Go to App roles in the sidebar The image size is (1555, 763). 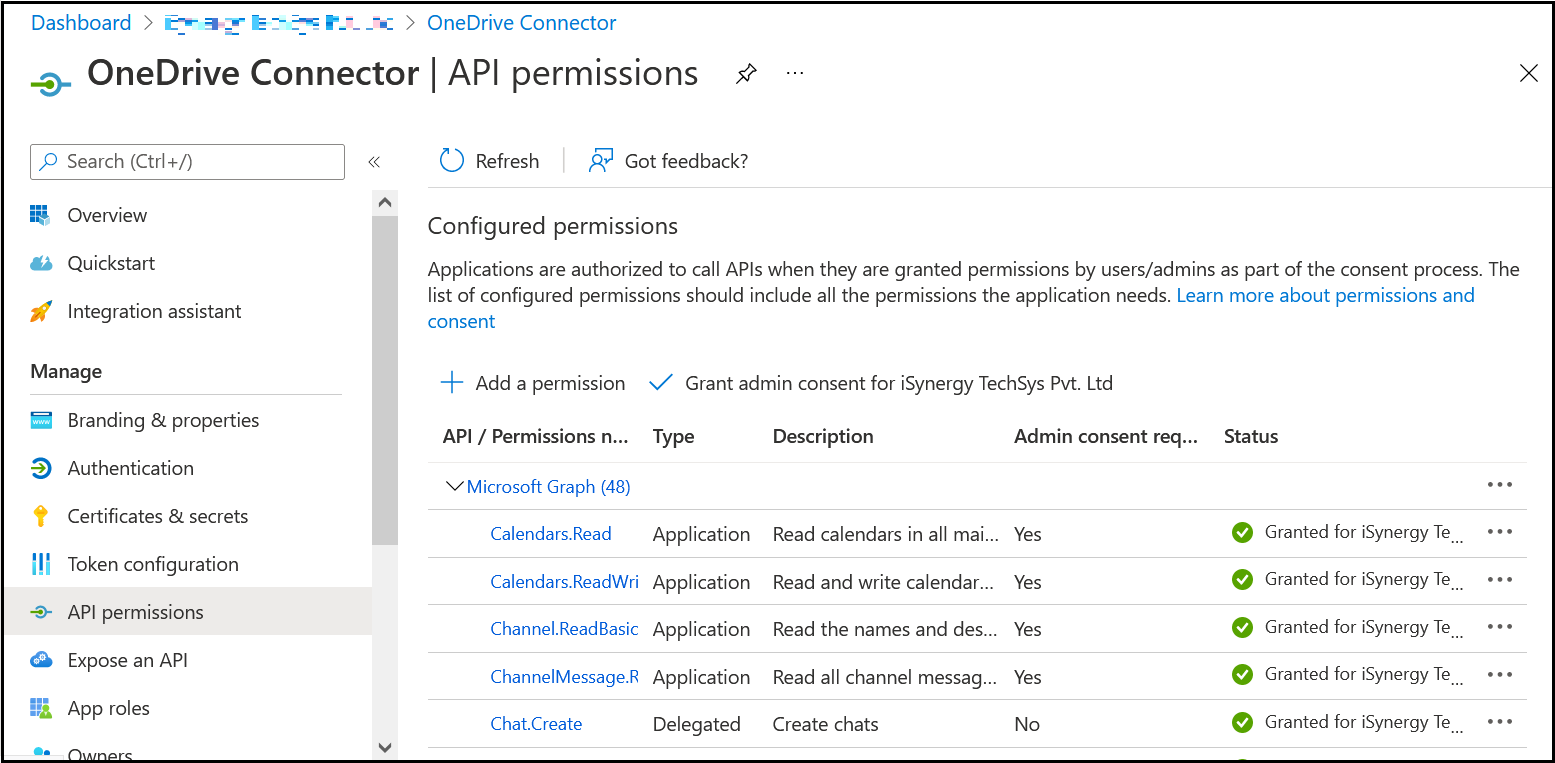(x=109, y=708)
